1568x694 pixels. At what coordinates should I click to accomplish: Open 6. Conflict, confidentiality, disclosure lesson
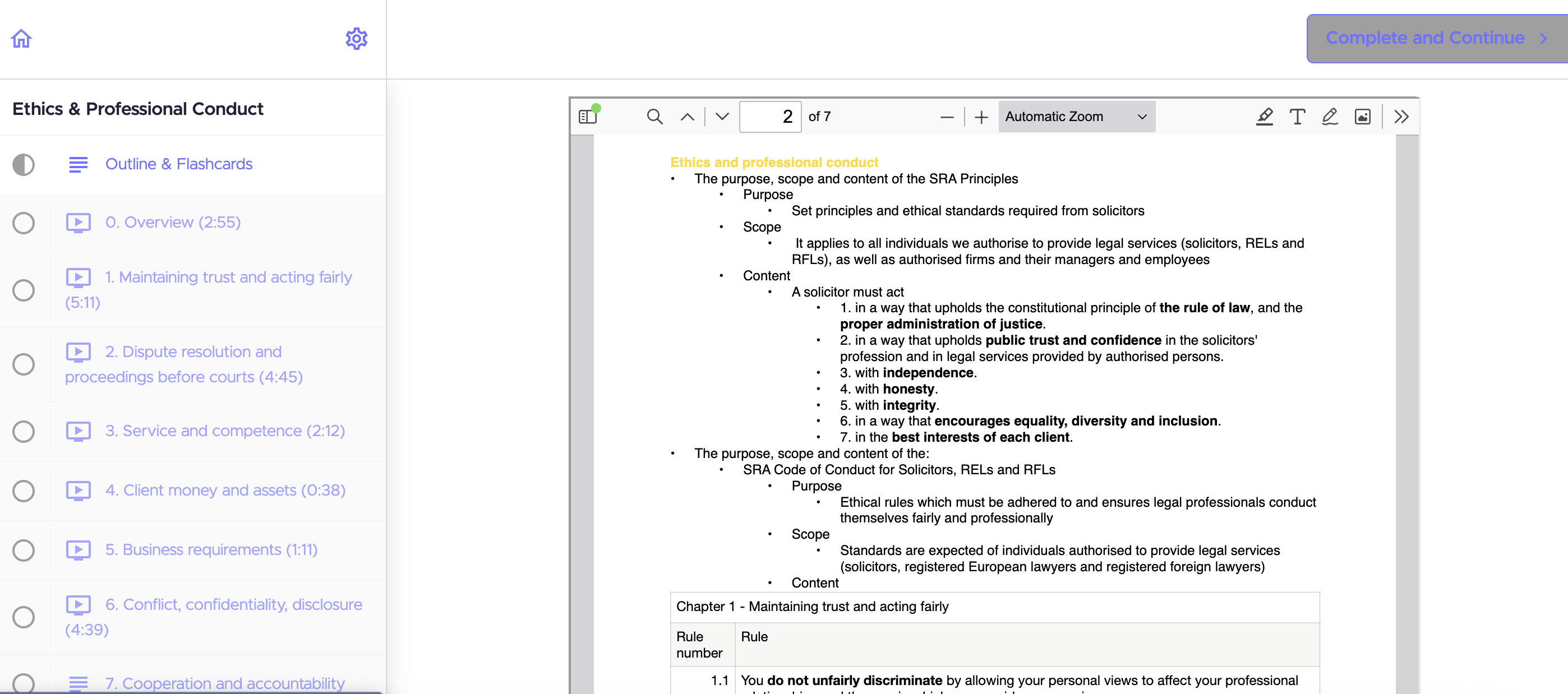tap(214, 617)
